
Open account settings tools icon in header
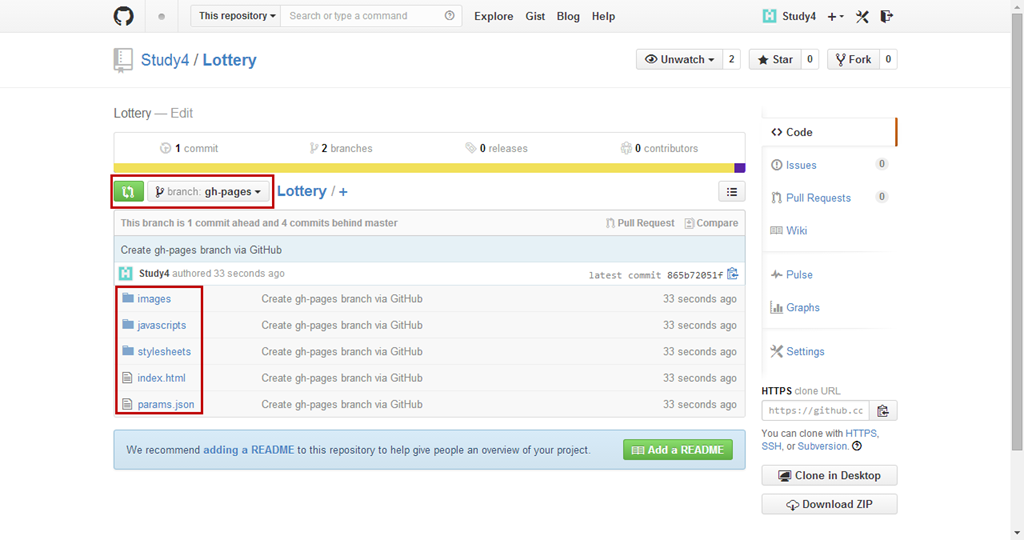[862, 16]
